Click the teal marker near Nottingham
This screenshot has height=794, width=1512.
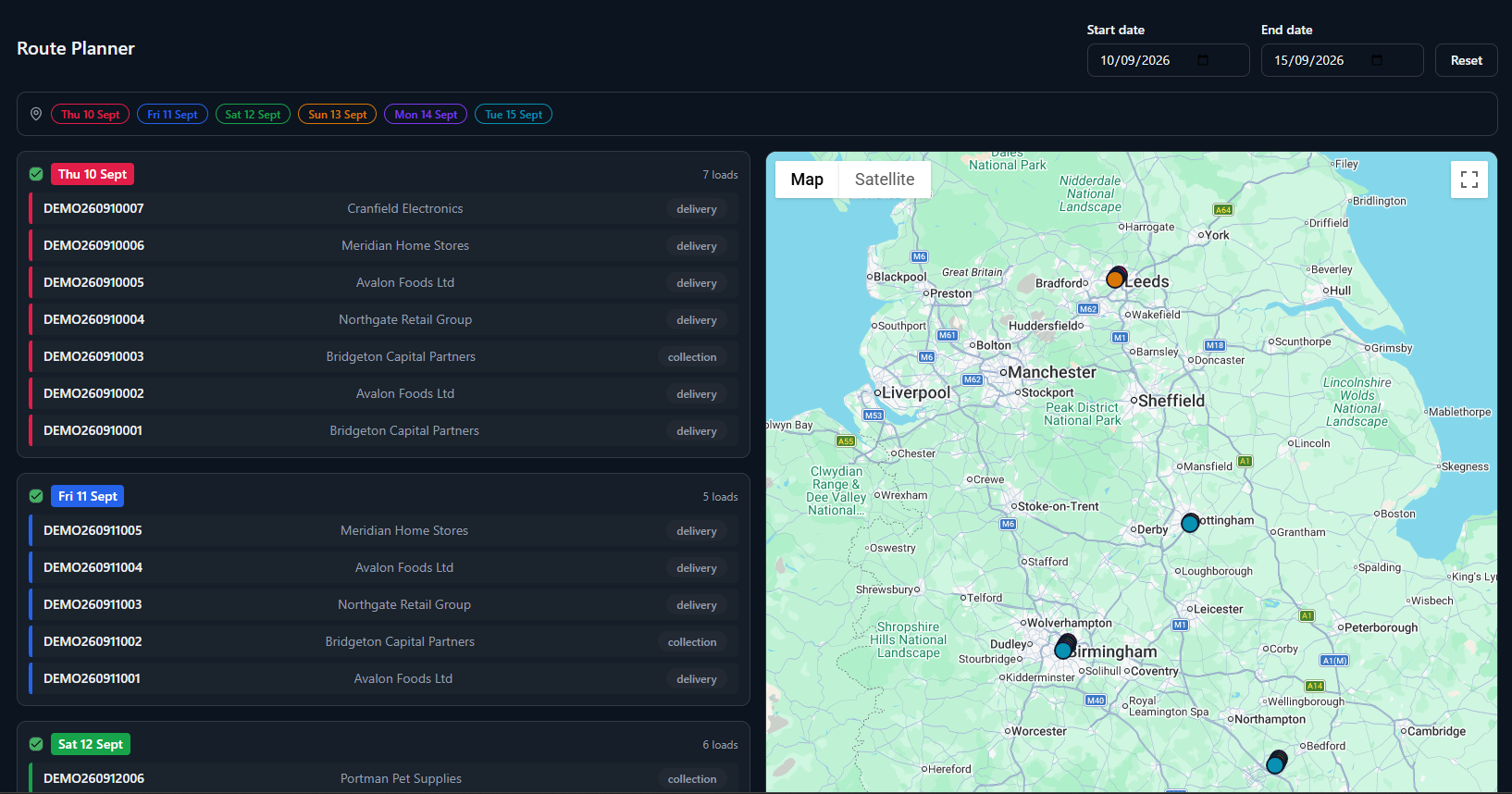(x=1190, y=524)
